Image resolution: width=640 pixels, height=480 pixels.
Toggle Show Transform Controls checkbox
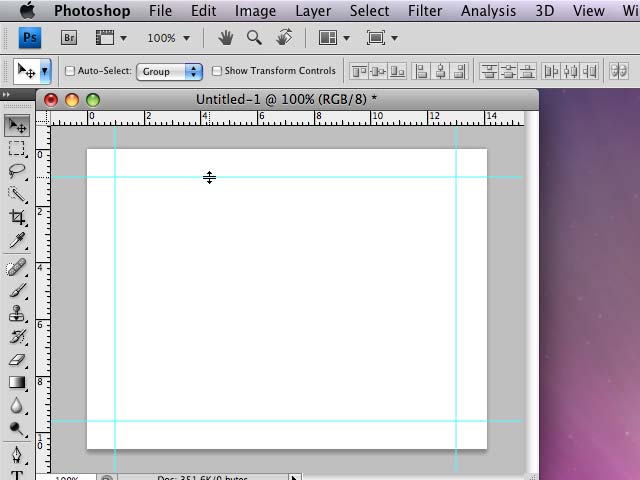pos(217,71)
